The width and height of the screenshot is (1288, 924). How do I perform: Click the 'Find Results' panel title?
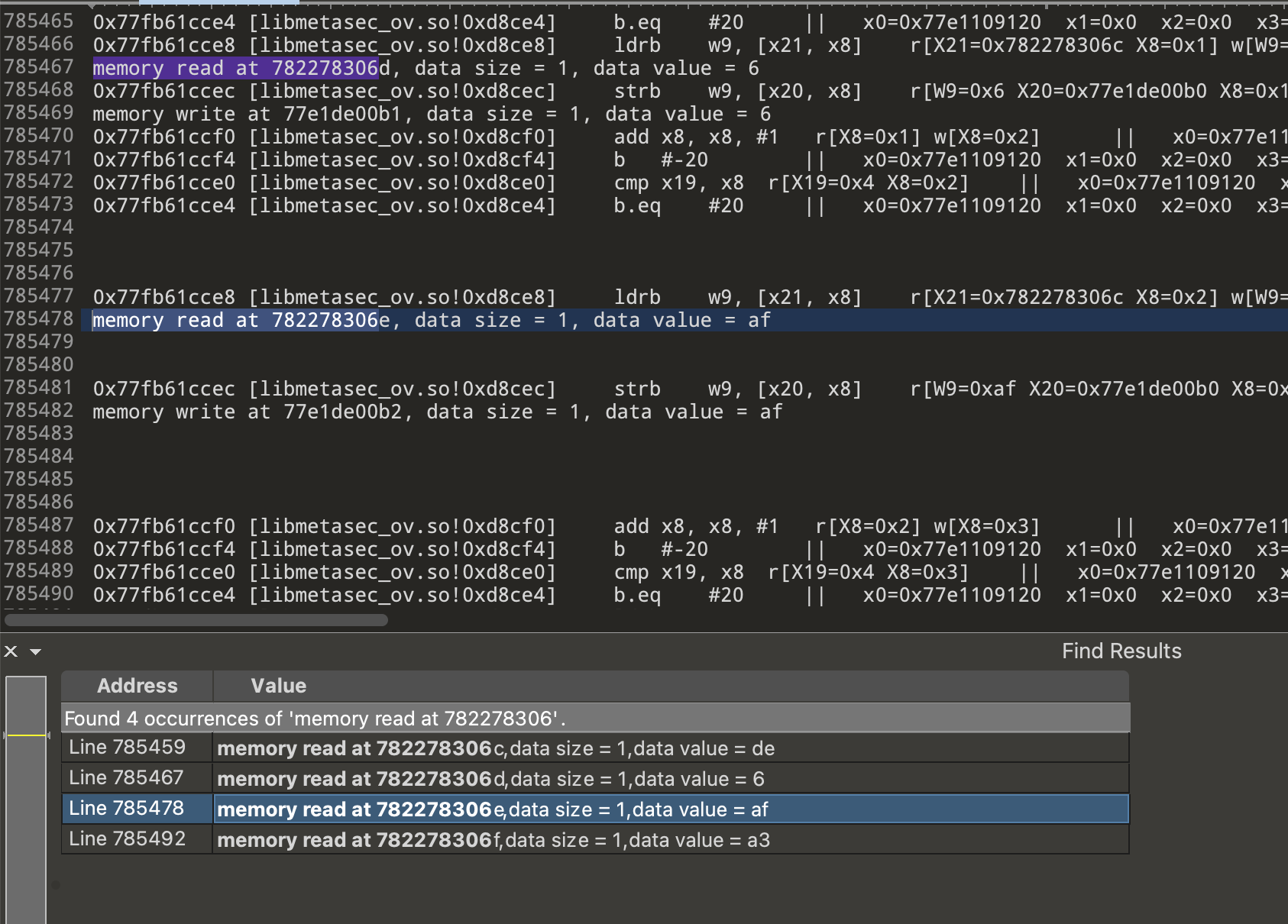pyautogui.click(x=1121, y=651)
